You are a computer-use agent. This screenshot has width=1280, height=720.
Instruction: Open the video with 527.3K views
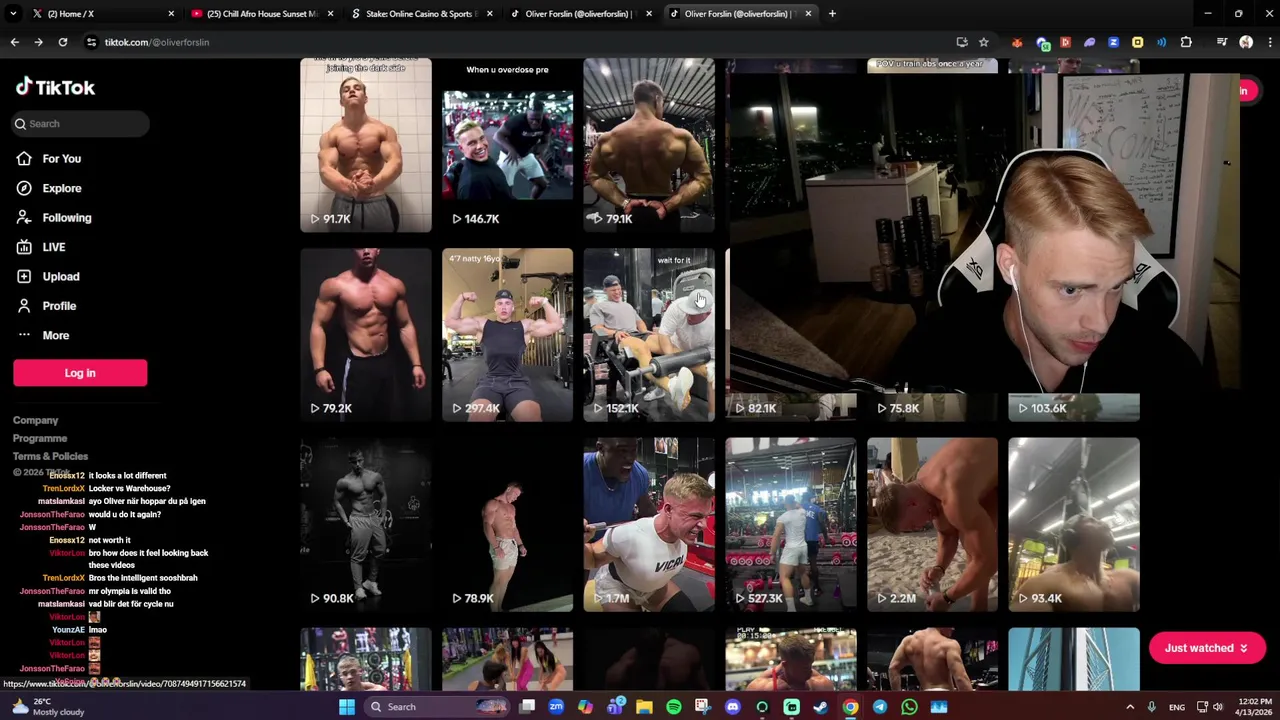(791, 525)
